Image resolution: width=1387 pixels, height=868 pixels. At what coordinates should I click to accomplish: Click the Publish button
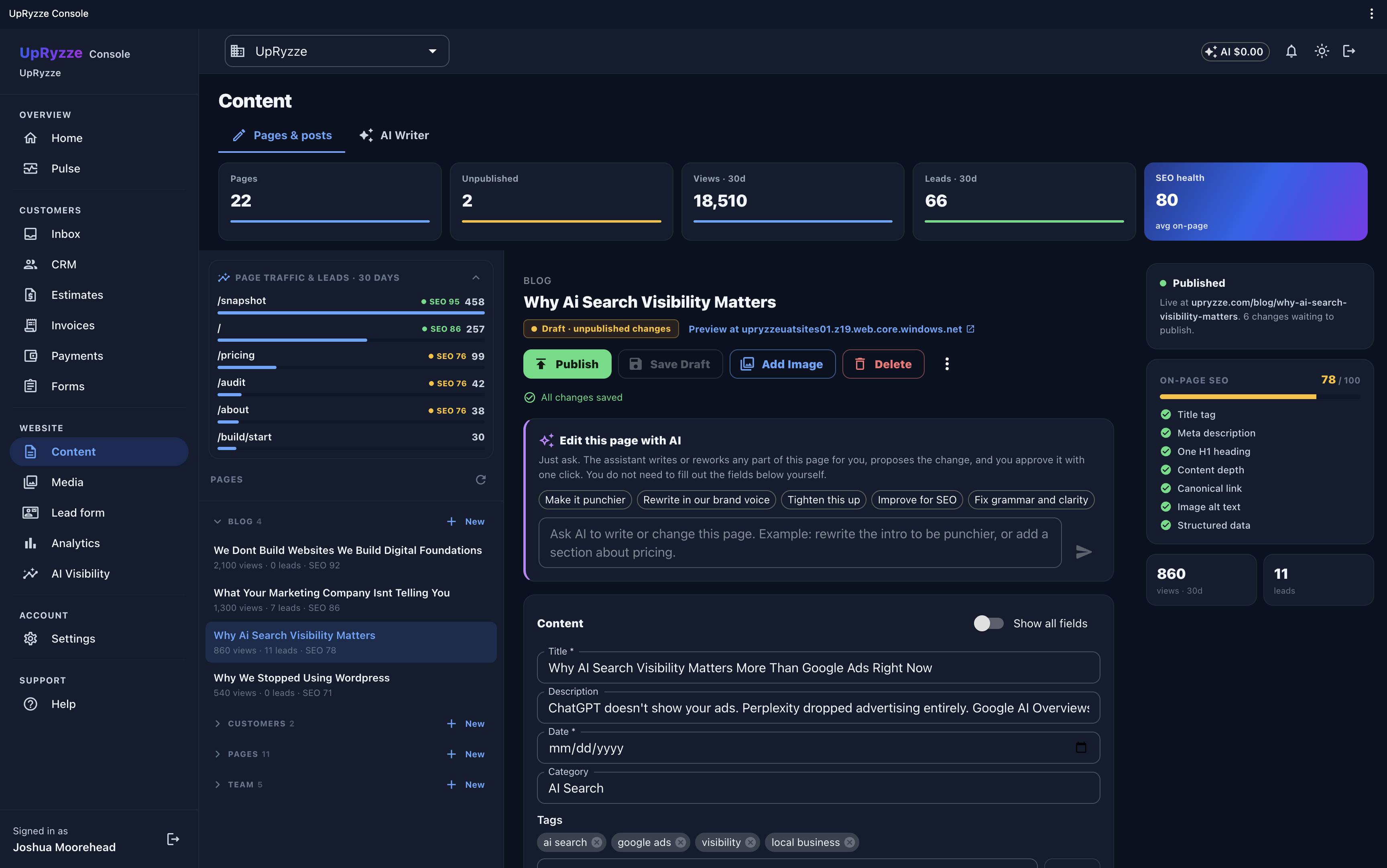point(567,364)
